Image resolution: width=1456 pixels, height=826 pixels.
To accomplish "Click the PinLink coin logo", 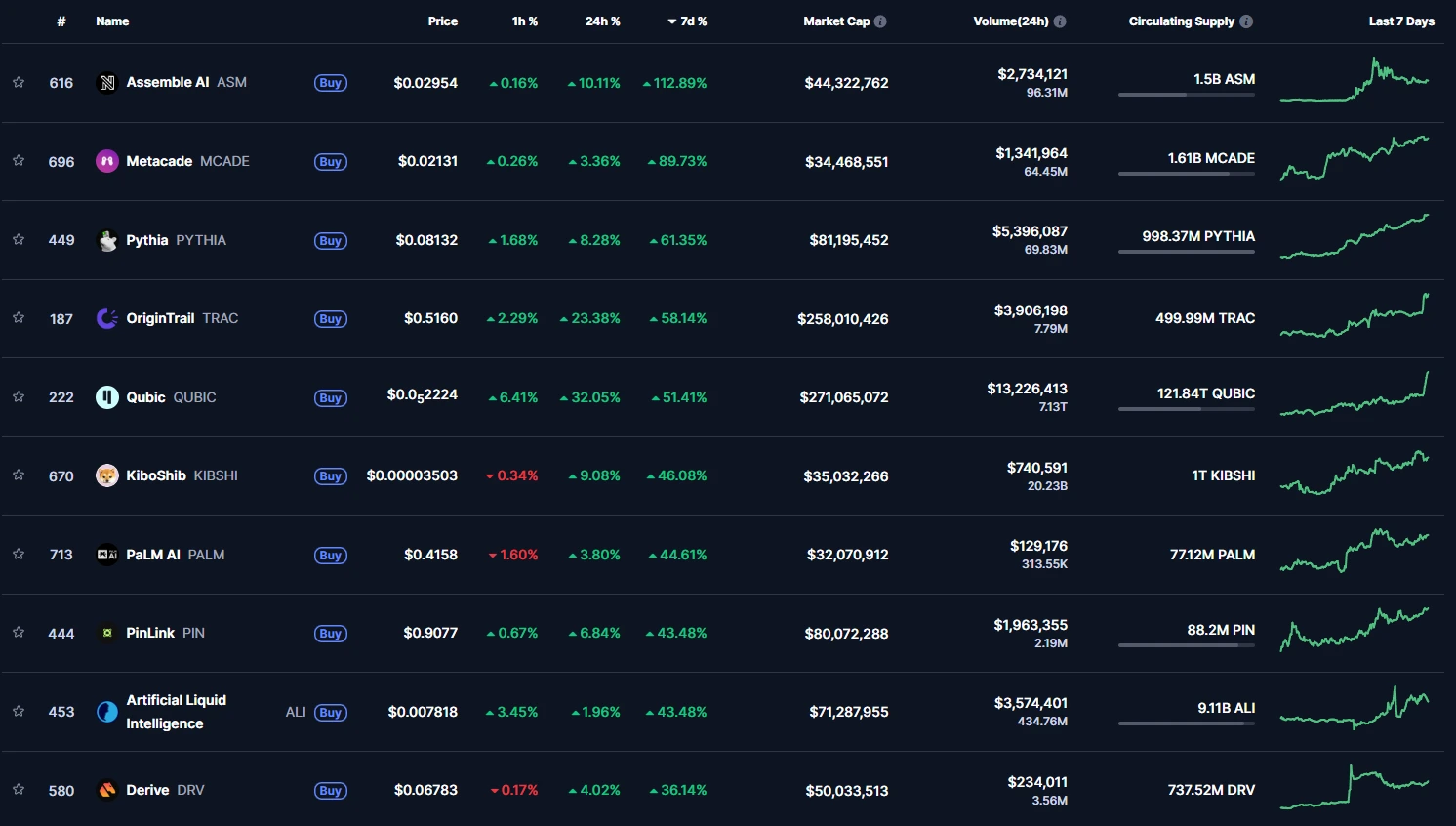I will (x=107, y=633).
